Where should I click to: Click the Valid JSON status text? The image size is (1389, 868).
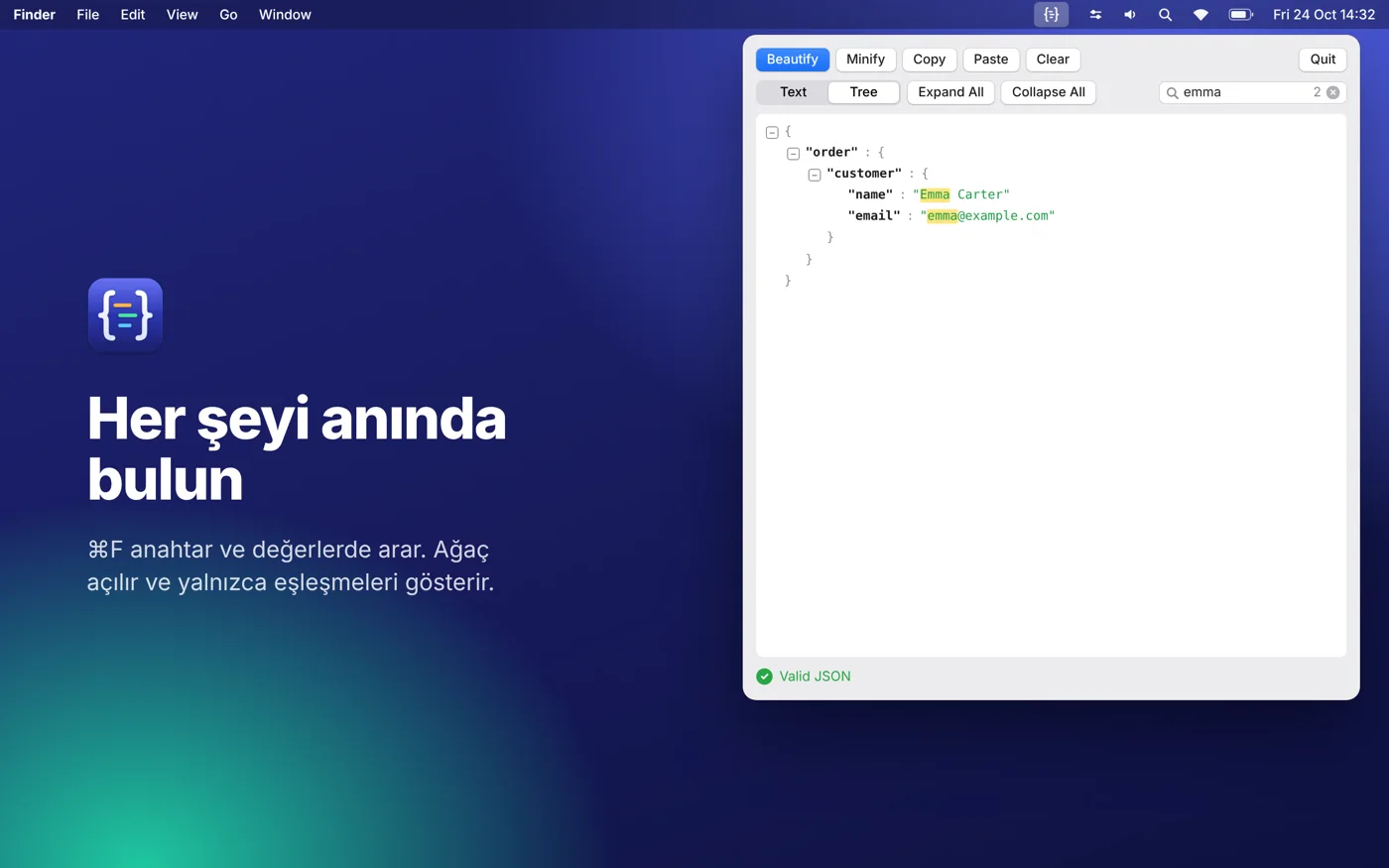(815, 677)
